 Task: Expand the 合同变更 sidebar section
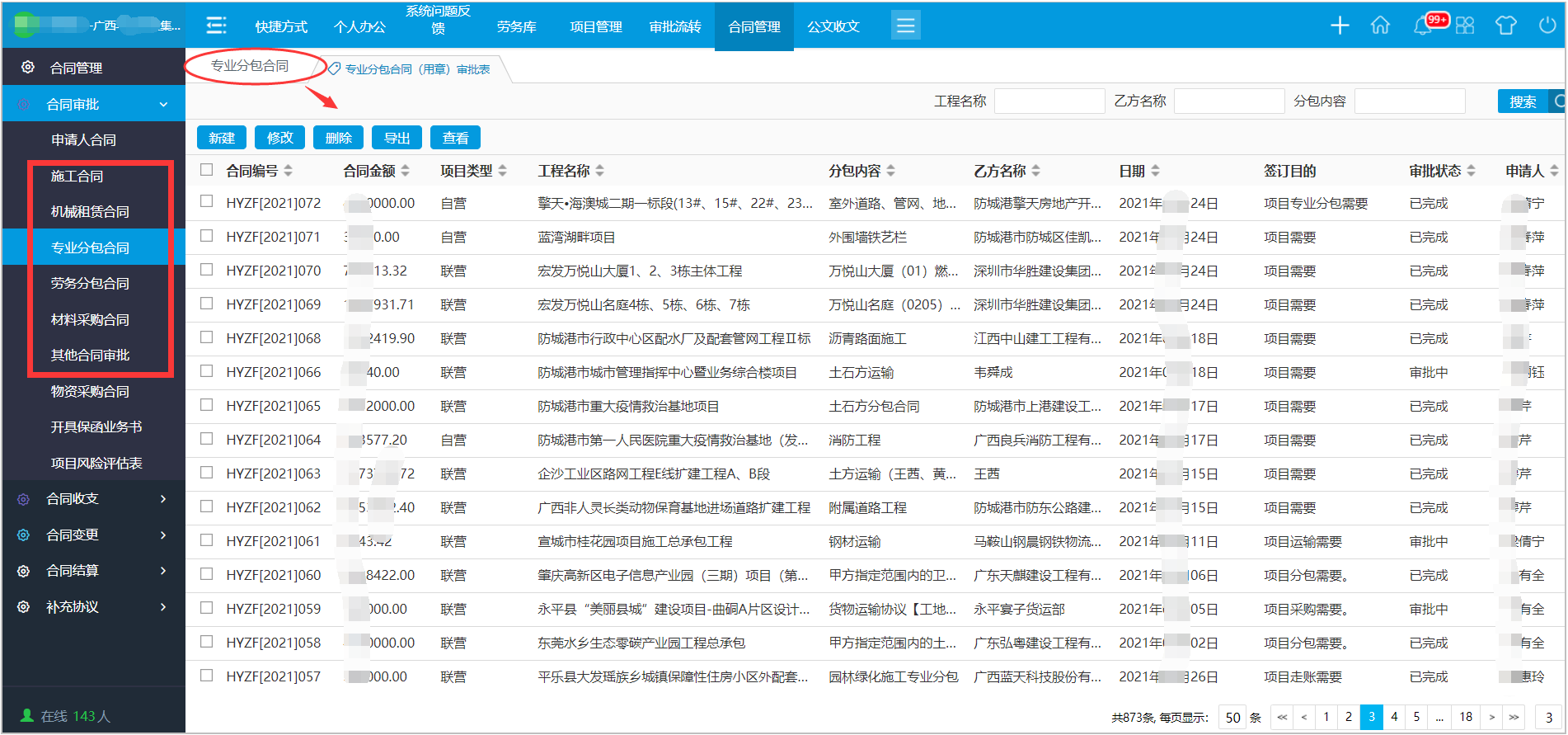coord(93,535)
